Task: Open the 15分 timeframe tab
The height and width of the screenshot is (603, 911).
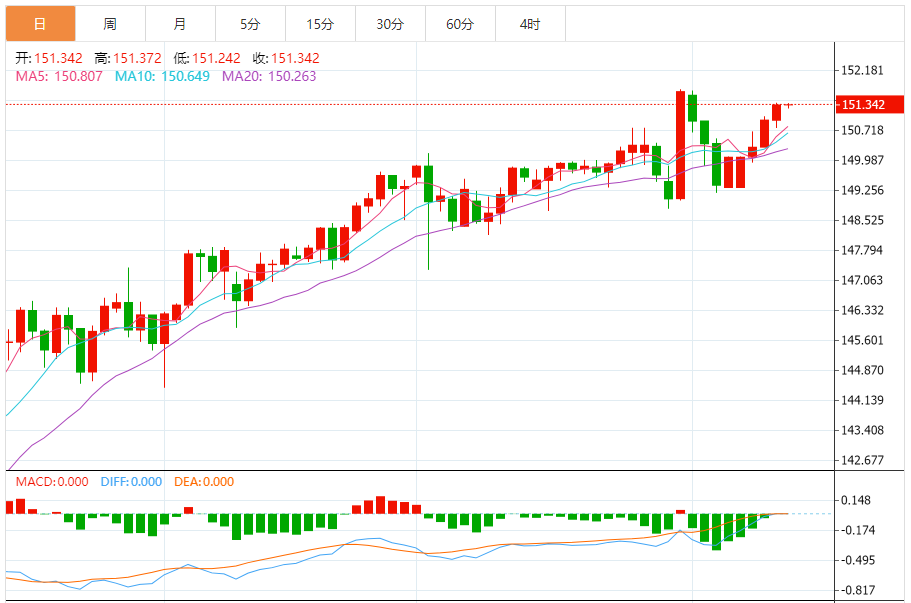Action: click(x=321, y=24)
